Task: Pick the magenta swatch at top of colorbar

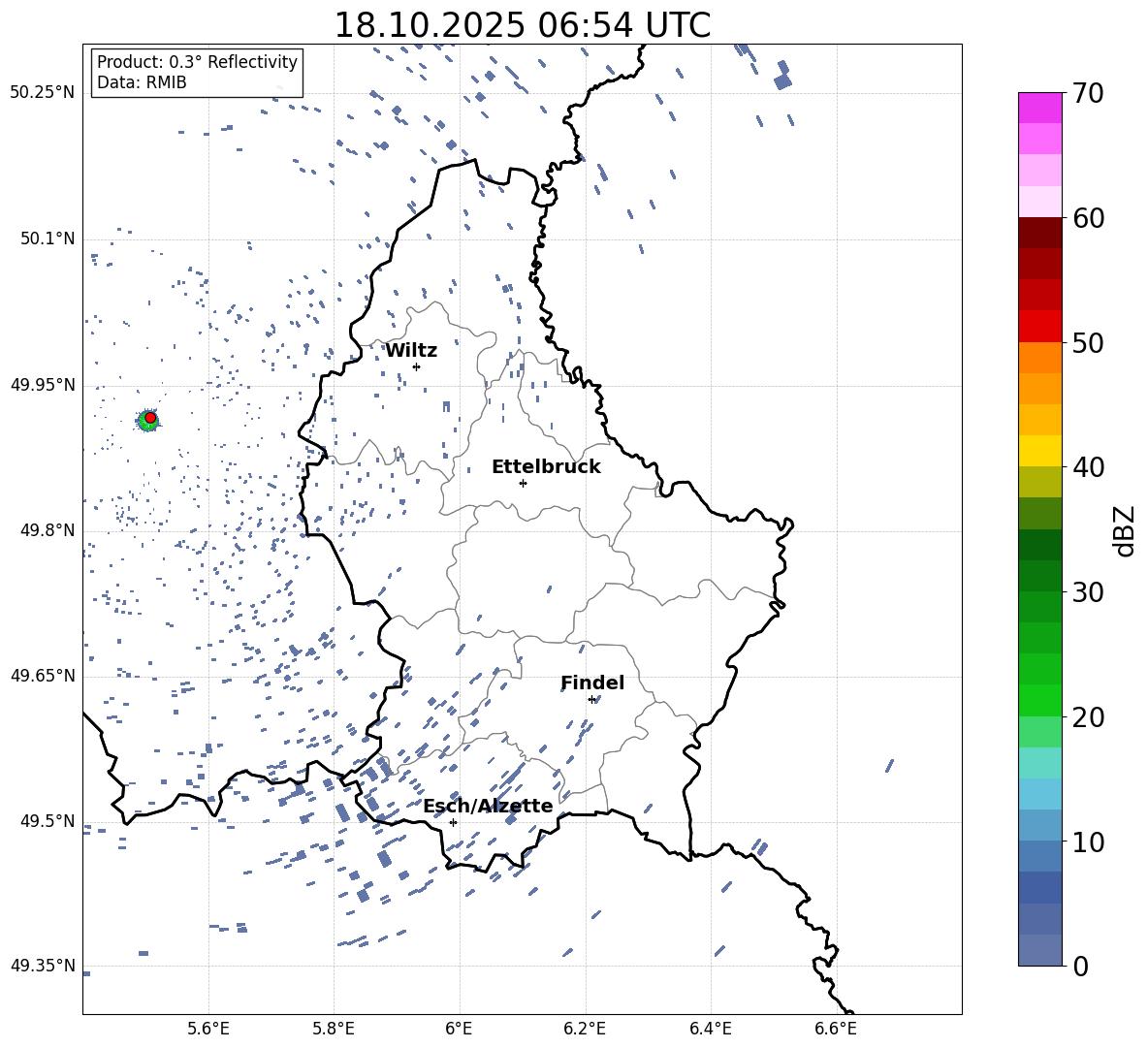Action: pyautogui.click(x=1039, y=108)
